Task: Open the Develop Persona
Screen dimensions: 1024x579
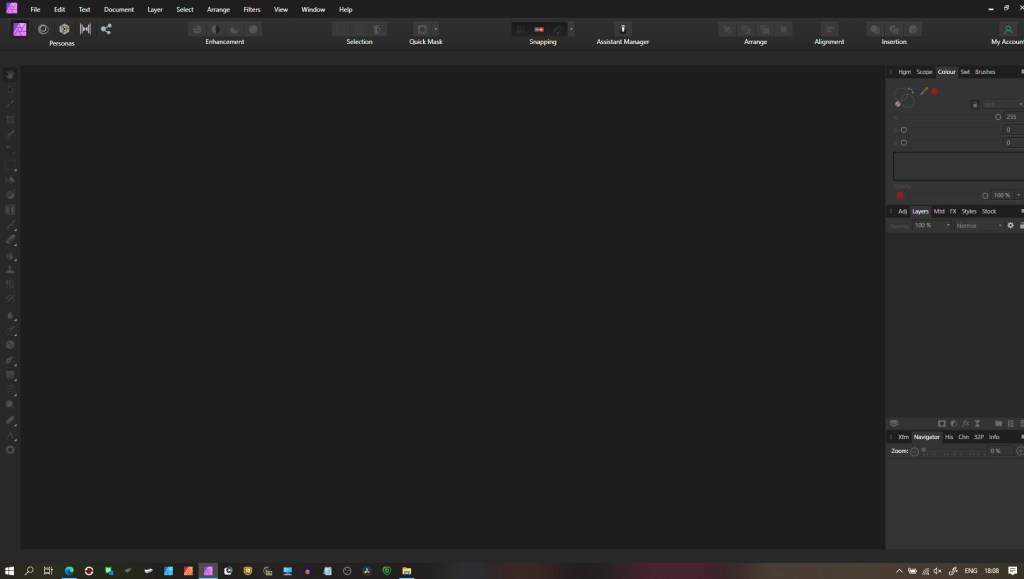Action: (64, 29)
